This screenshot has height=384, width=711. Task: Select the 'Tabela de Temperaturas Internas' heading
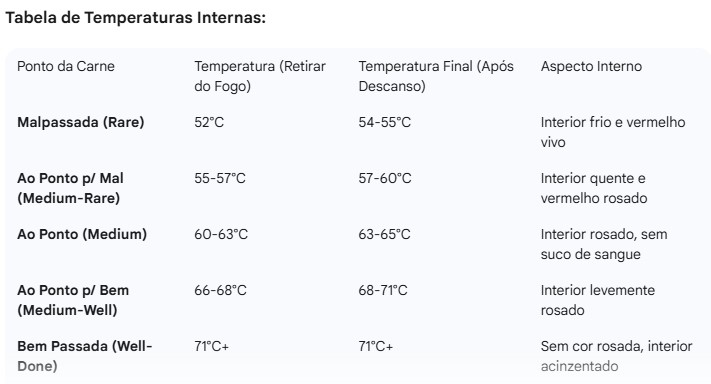pyautogui.click(x=135, y=18)
